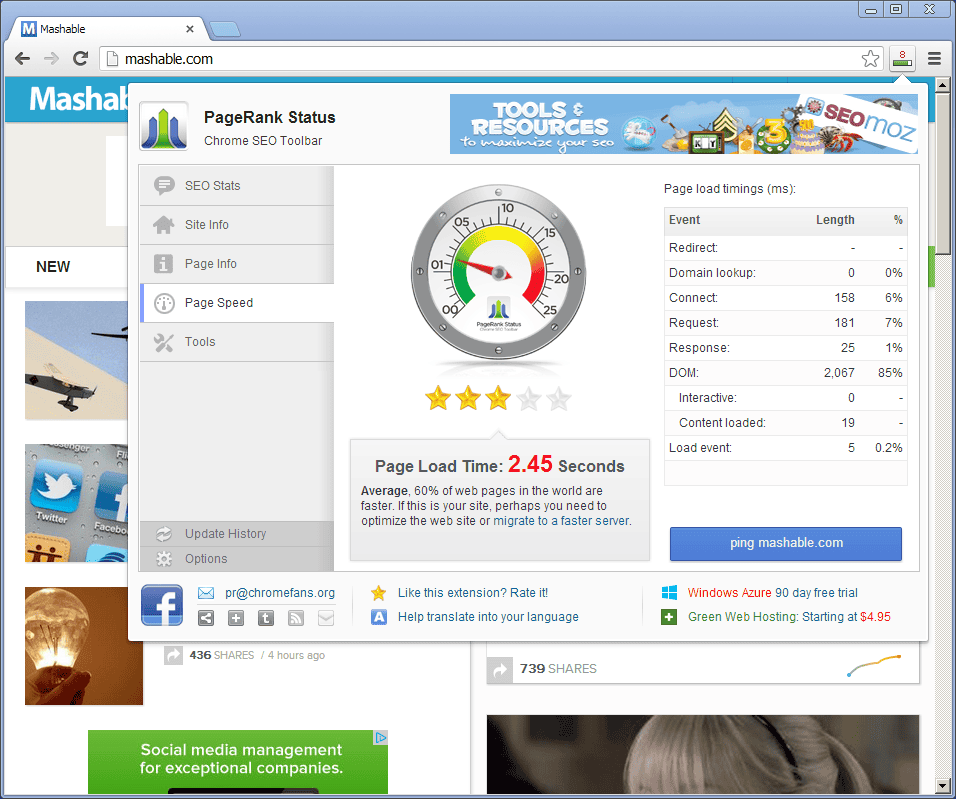
Task: Click the SEOmoz Tools & Resources banner
Action: [683, 124]
